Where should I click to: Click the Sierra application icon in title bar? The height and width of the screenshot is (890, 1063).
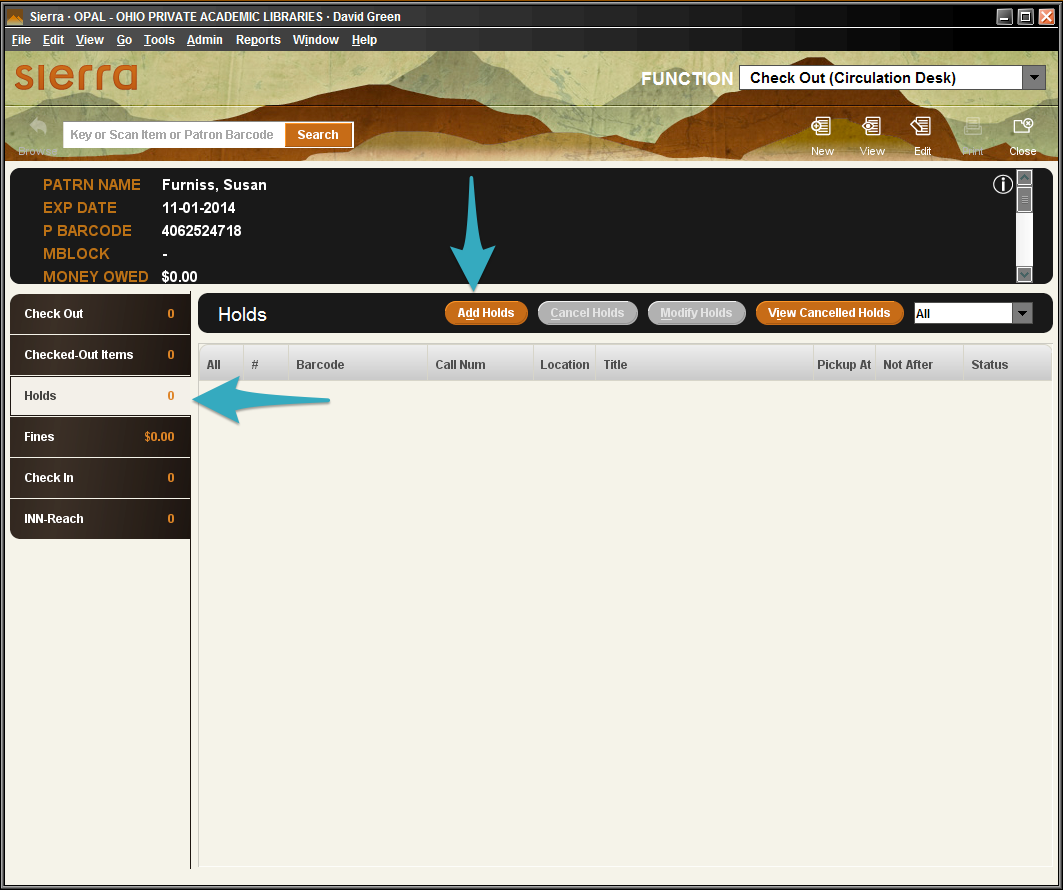(15, 16)
